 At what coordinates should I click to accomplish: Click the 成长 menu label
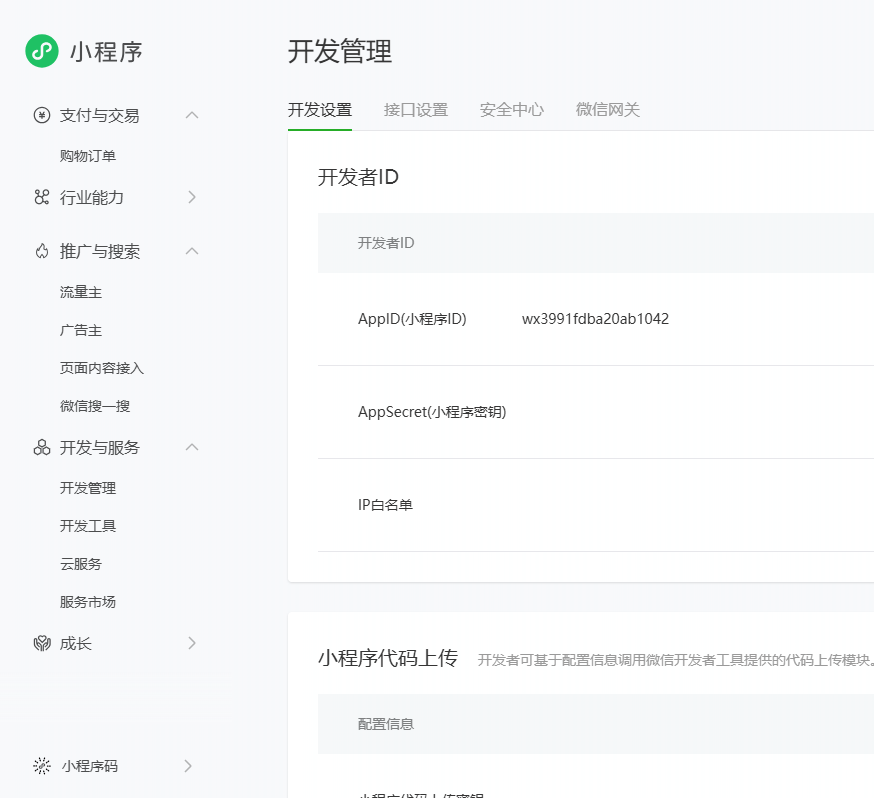click(x=75, y=644)
